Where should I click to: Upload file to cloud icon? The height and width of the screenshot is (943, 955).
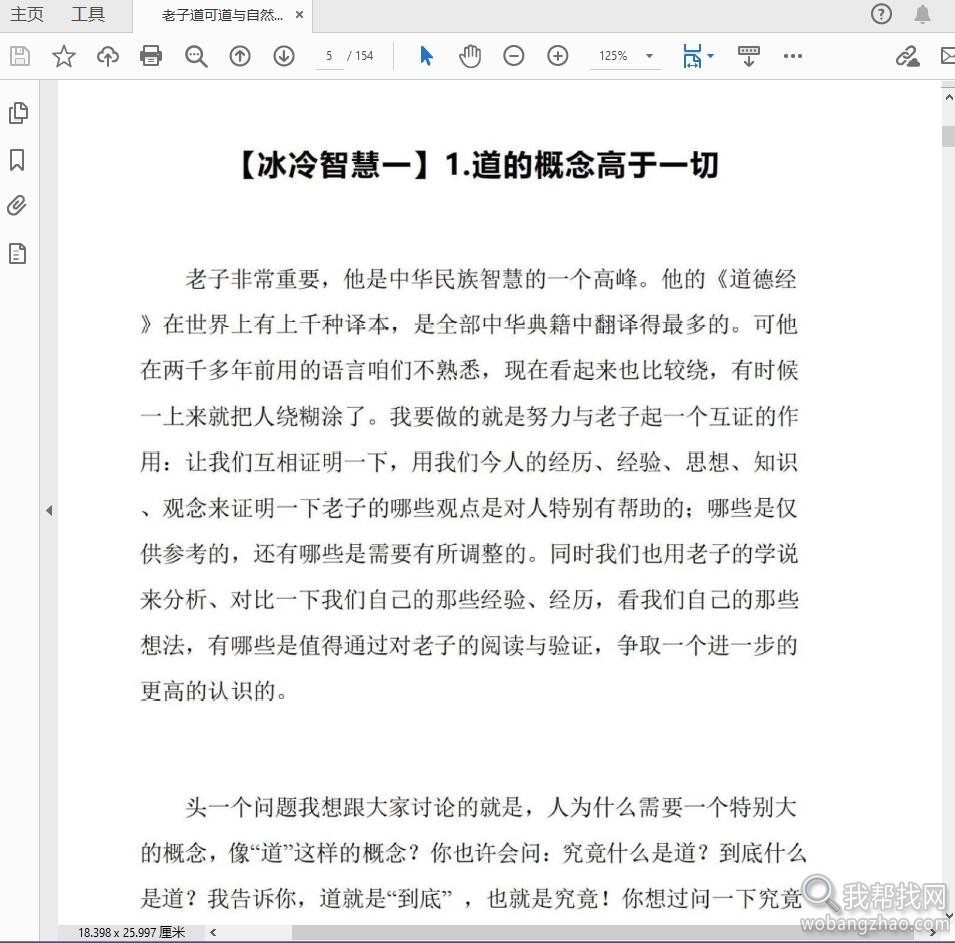108,56
